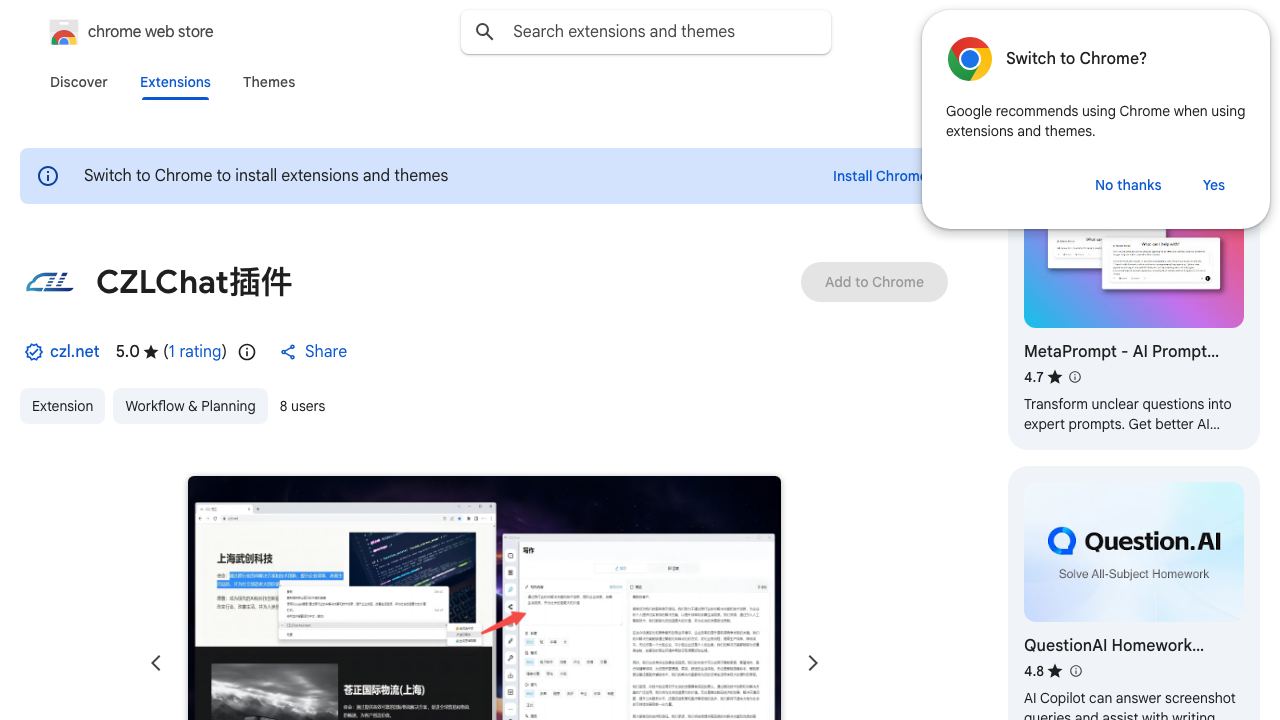1280x720 pixels.
Task: Click the chrome web store title text
Action: pyautogui.click(x=151, y=32)
